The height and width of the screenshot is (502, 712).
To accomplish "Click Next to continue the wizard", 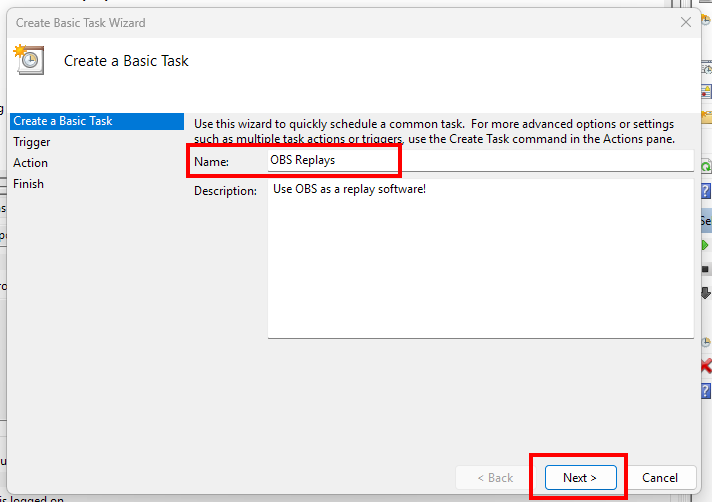I will point(580,477).
